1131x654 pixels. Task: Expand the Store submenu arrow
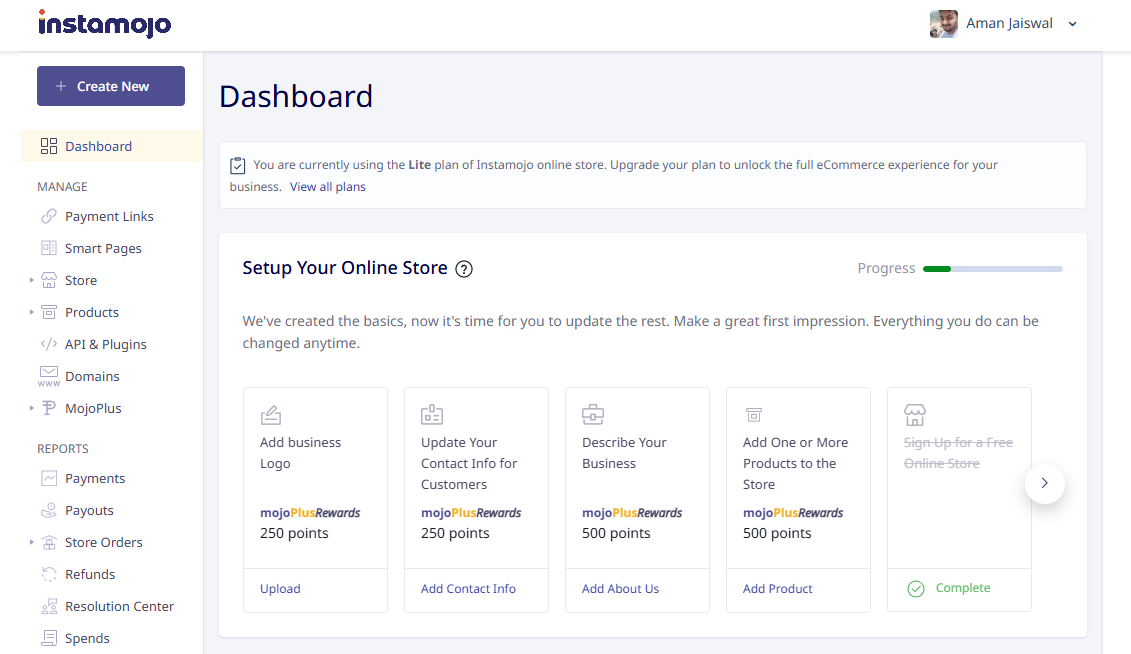31,280
